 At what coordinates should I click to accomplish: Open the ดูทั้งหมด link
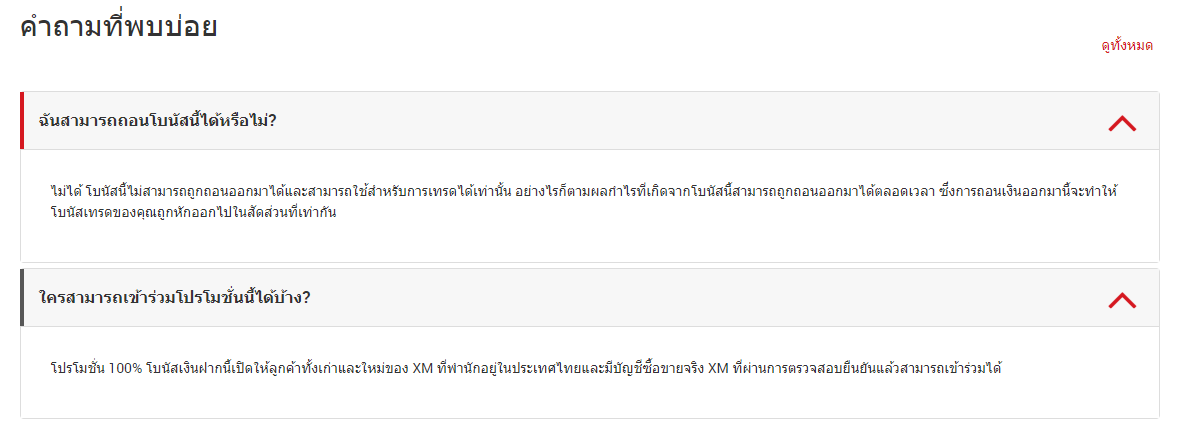pos(1126,45)
